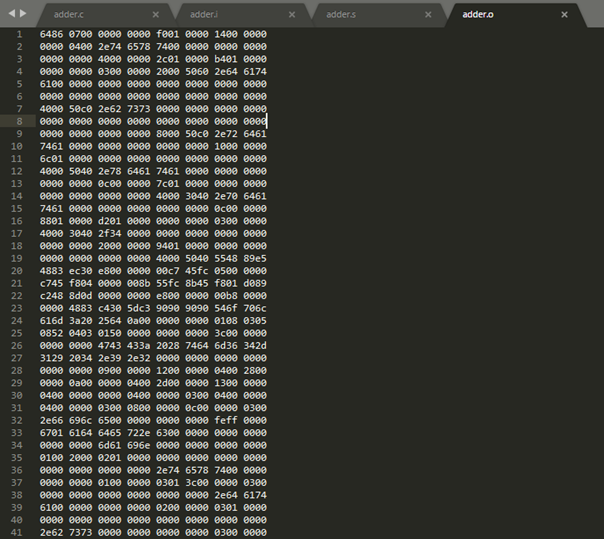The image size is (604, 539).
Task: Click hex word c248 on line 22
Action: tap(51, 296)
